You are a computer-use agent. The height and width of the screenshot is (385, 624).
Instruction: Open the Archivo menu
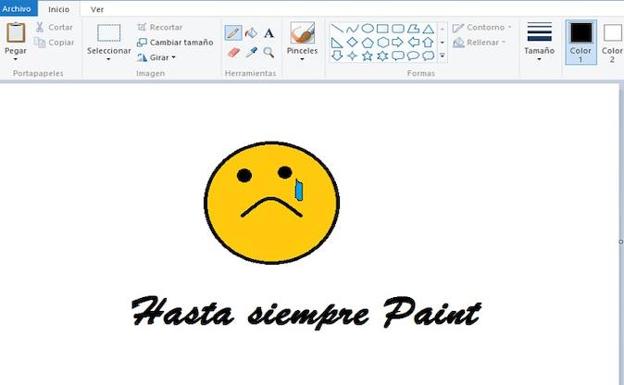(x=18, y=8)
